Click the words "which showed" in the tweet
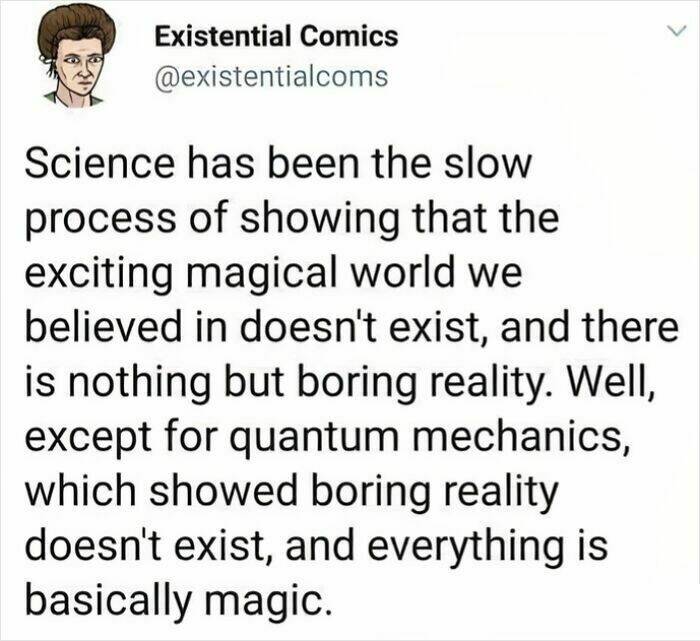Image resolution: width=700 pixels, height=641 pixels. click(x=149, y=490)
